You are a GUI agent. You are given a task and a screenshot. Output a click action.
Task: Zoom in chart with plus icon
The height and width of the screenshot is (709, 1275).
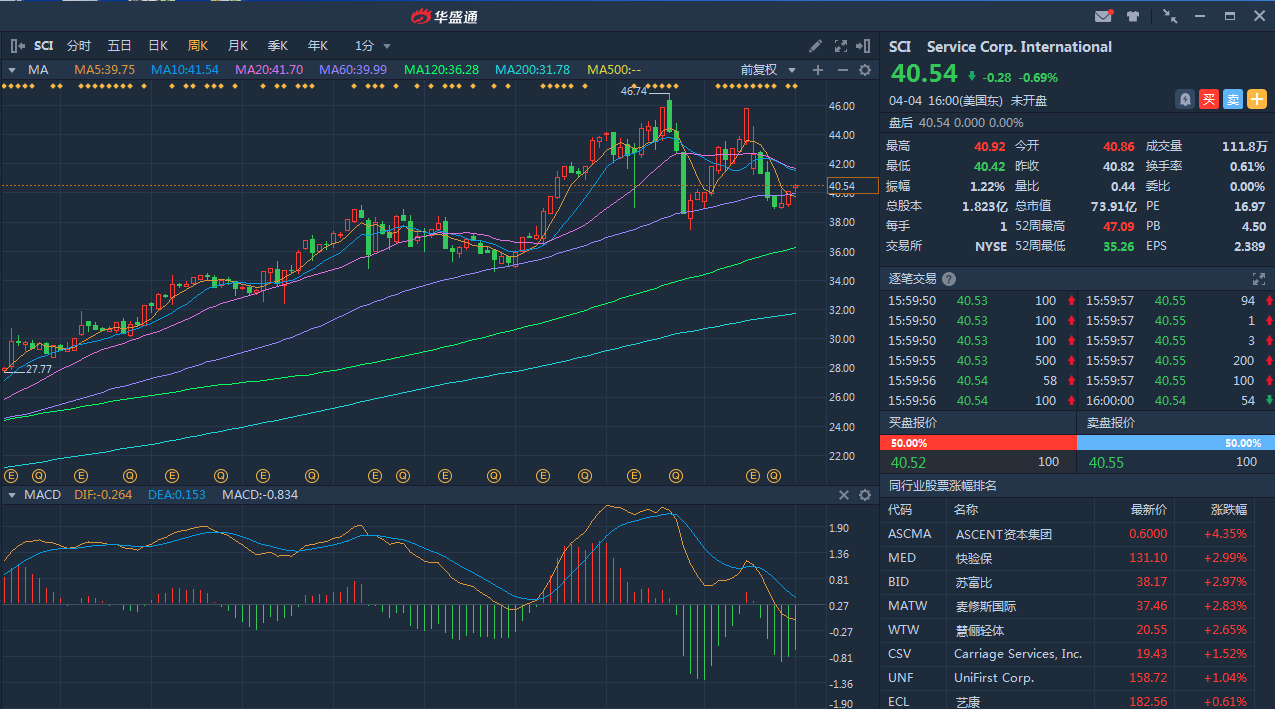tap(818, 70)
